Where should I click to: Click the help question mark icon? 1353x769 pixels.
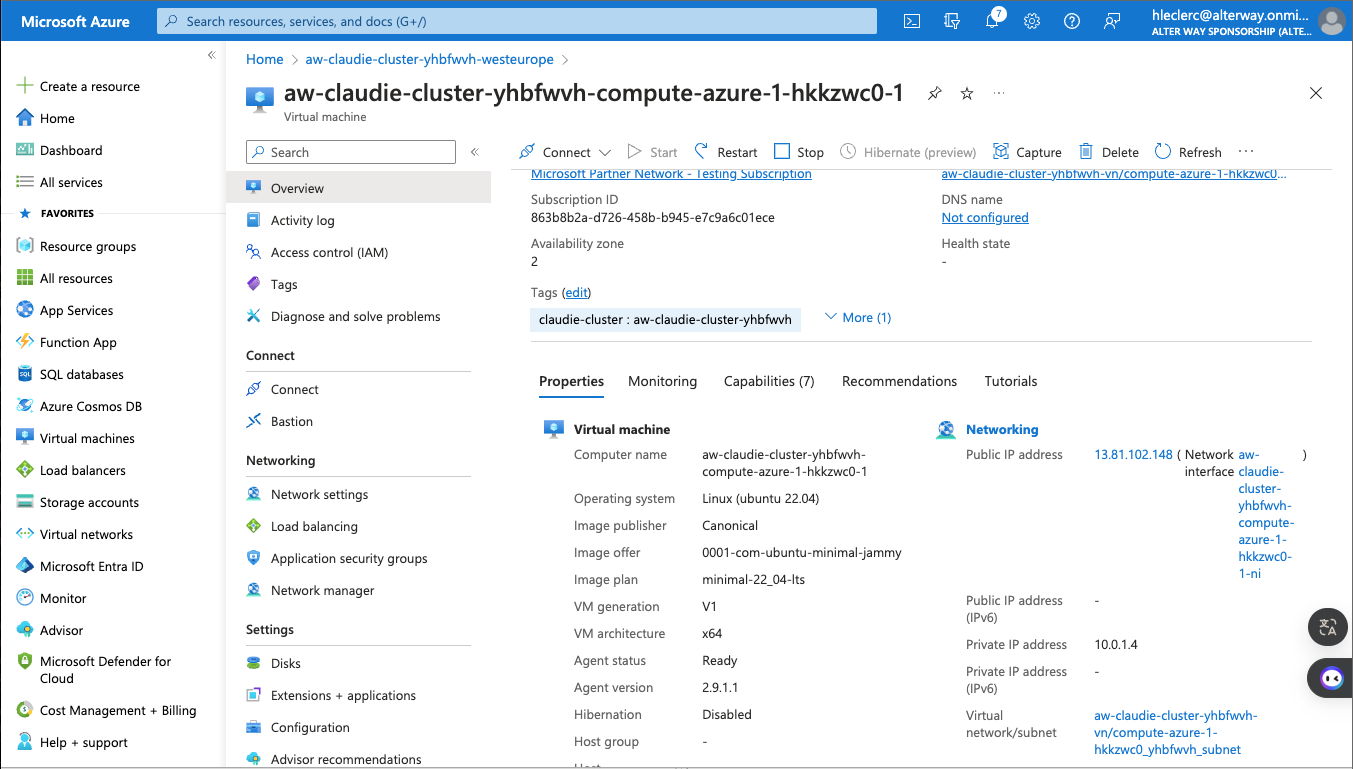(x=1072, y=21)
